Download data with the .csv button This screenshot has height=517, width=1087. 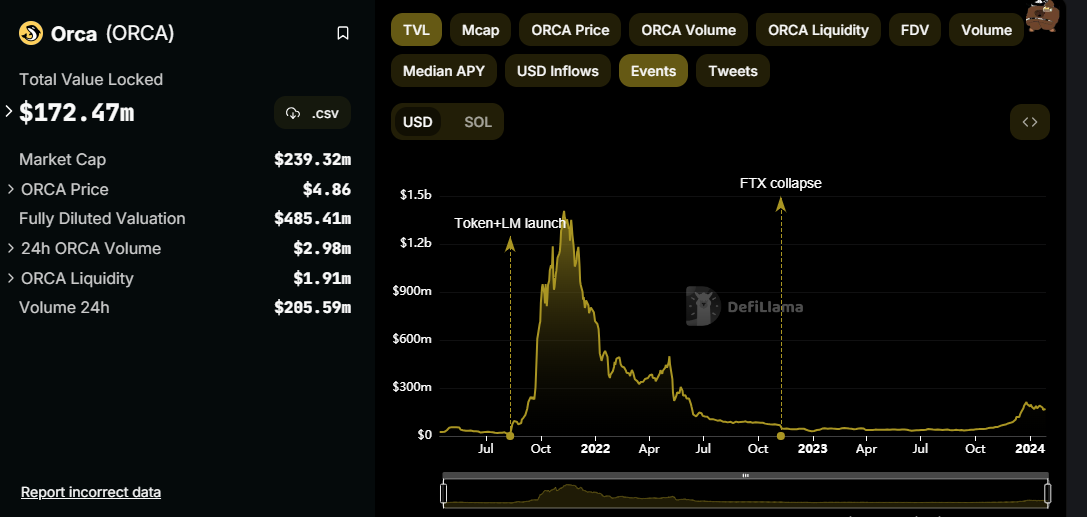click(312, 113)
